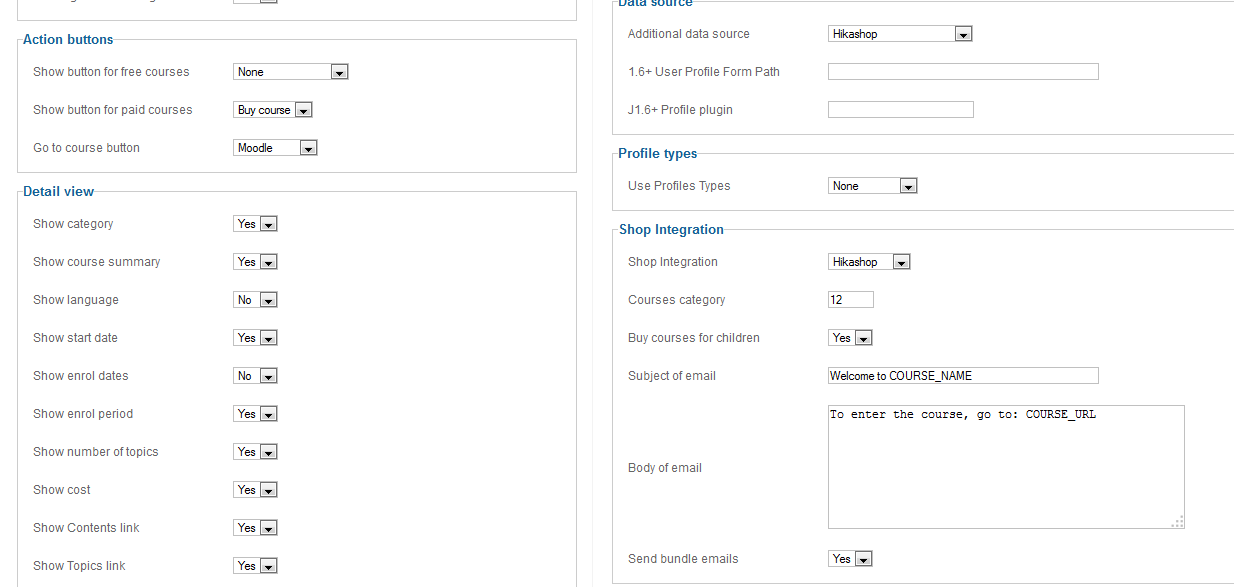Viewport: 1234px width, 587px height.
Task: Focus the J1.6+ Profile plugin text field
Action: pyautogui.click(x=900, y=110)
